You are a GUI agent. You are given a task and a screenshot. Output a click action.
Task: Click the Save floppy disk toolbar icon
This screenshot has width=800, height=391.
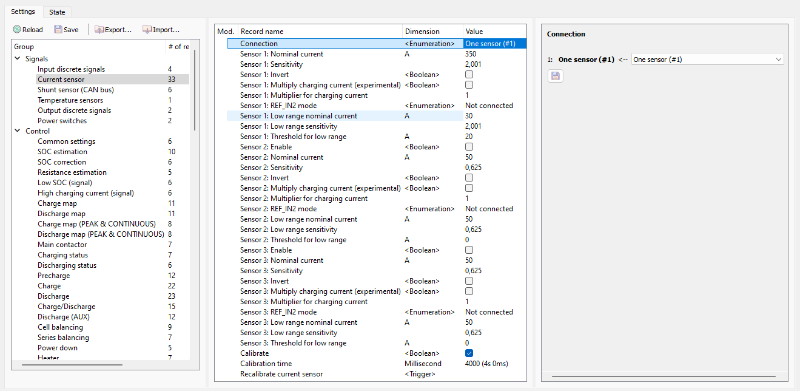click(58, 30)
